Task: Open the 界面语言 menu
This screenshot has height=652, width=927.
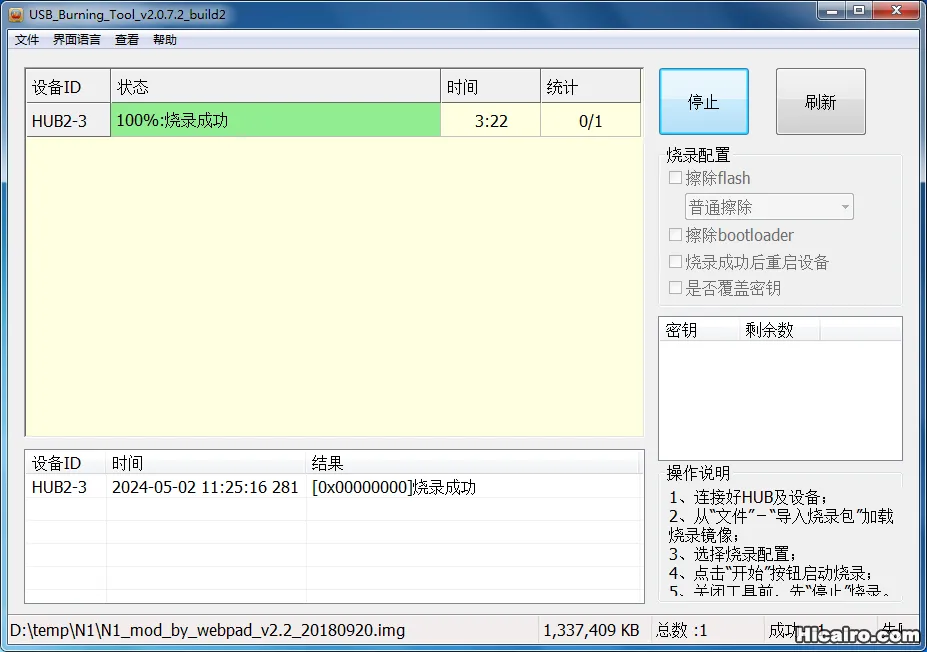Action: point(77,40)
